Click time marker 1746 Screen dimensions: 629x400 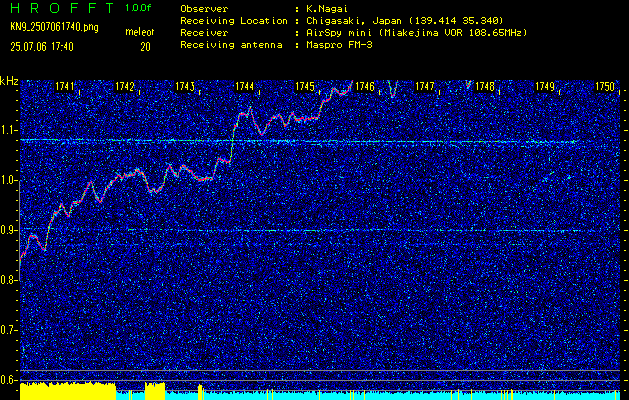tap(365, 86)
